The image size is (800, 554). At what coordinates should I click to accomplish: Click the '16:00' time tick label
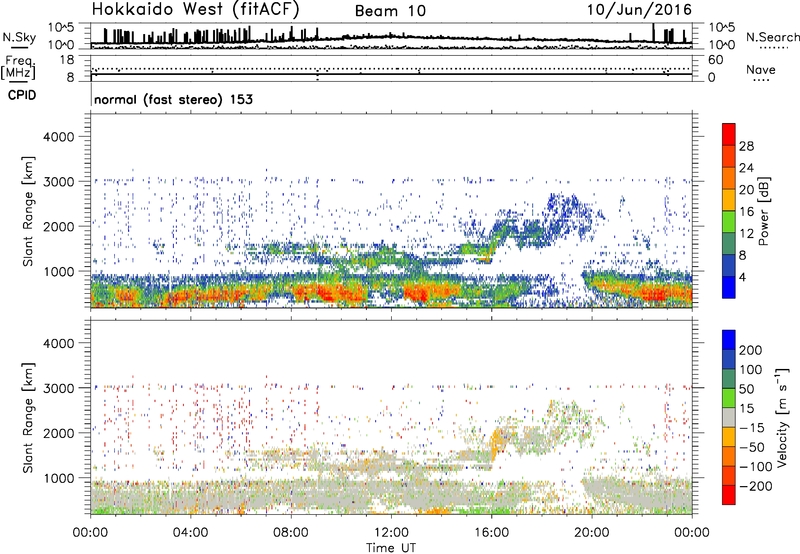coord(491,533)
